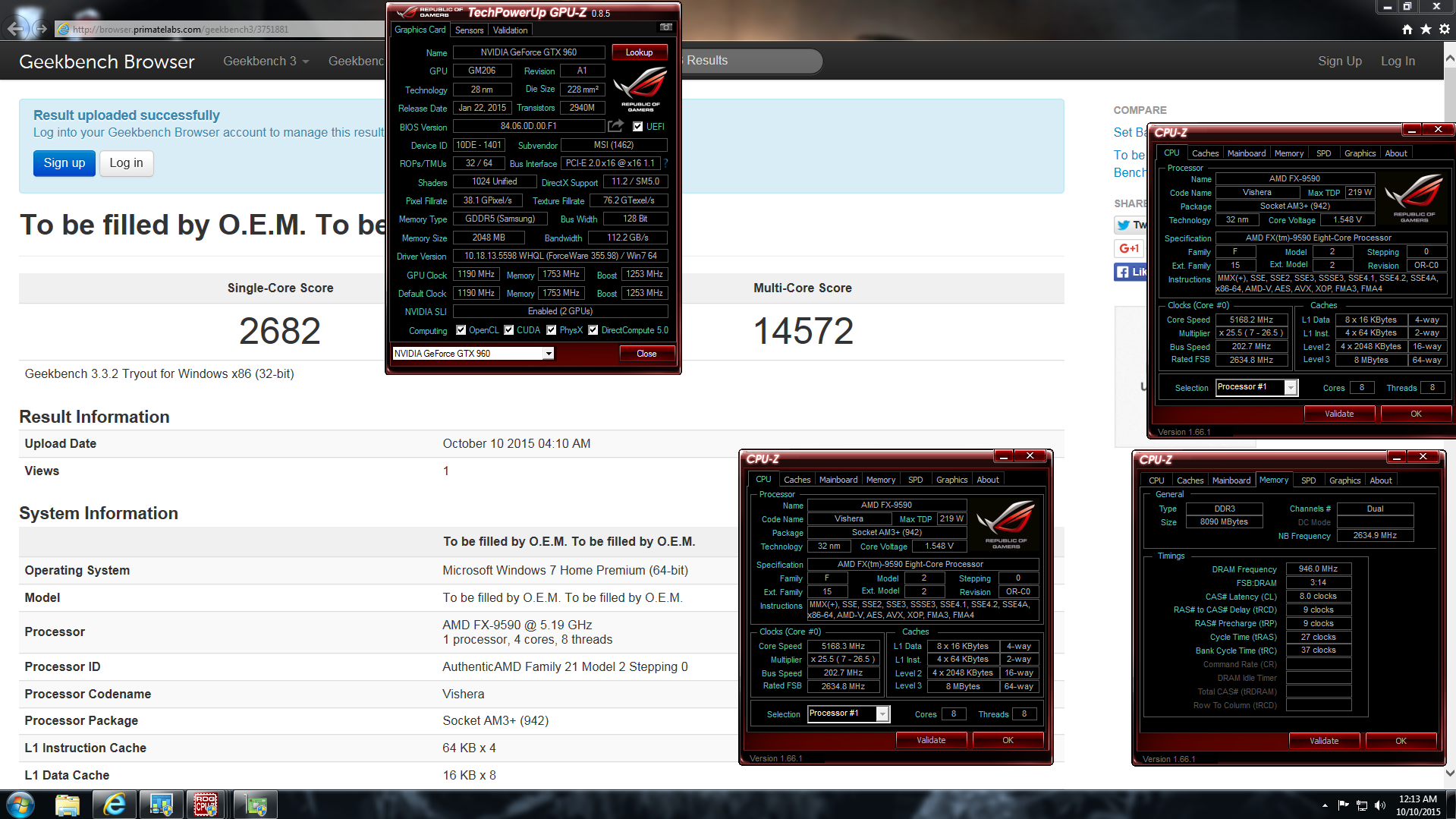Click the GPU-Z screenshot camera icon
This screenshot has width=1456, height=819.
pyautogui.click(x=665, y=27)
